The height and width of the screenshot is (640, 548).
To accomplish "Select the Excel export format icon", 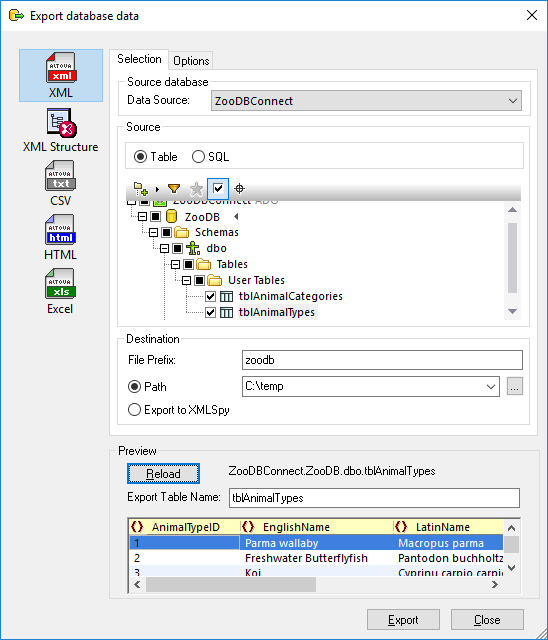I will pyautogui.click(x=61, y=292).
